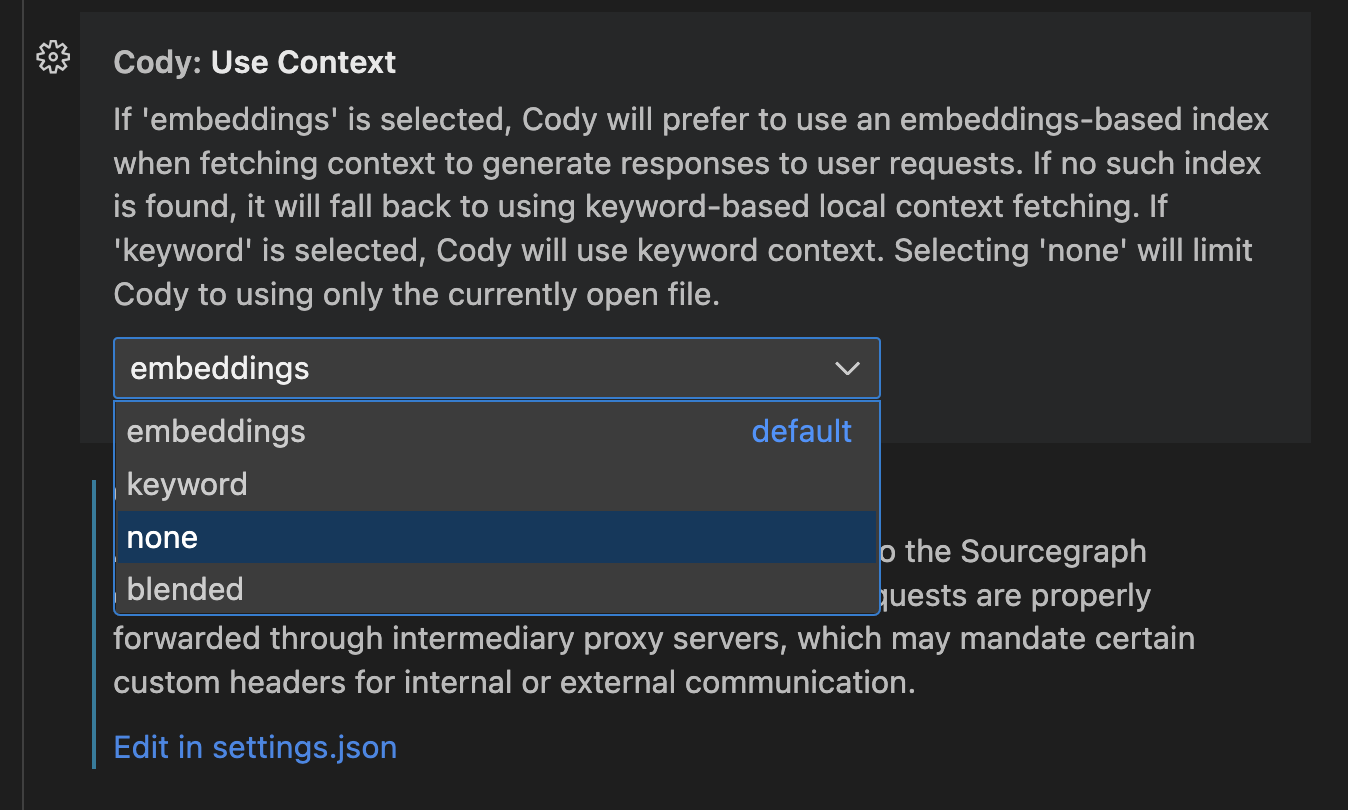Click the blue default label beside embeddings
Viewport: 1348px width, 810px height.
(802, 431)
